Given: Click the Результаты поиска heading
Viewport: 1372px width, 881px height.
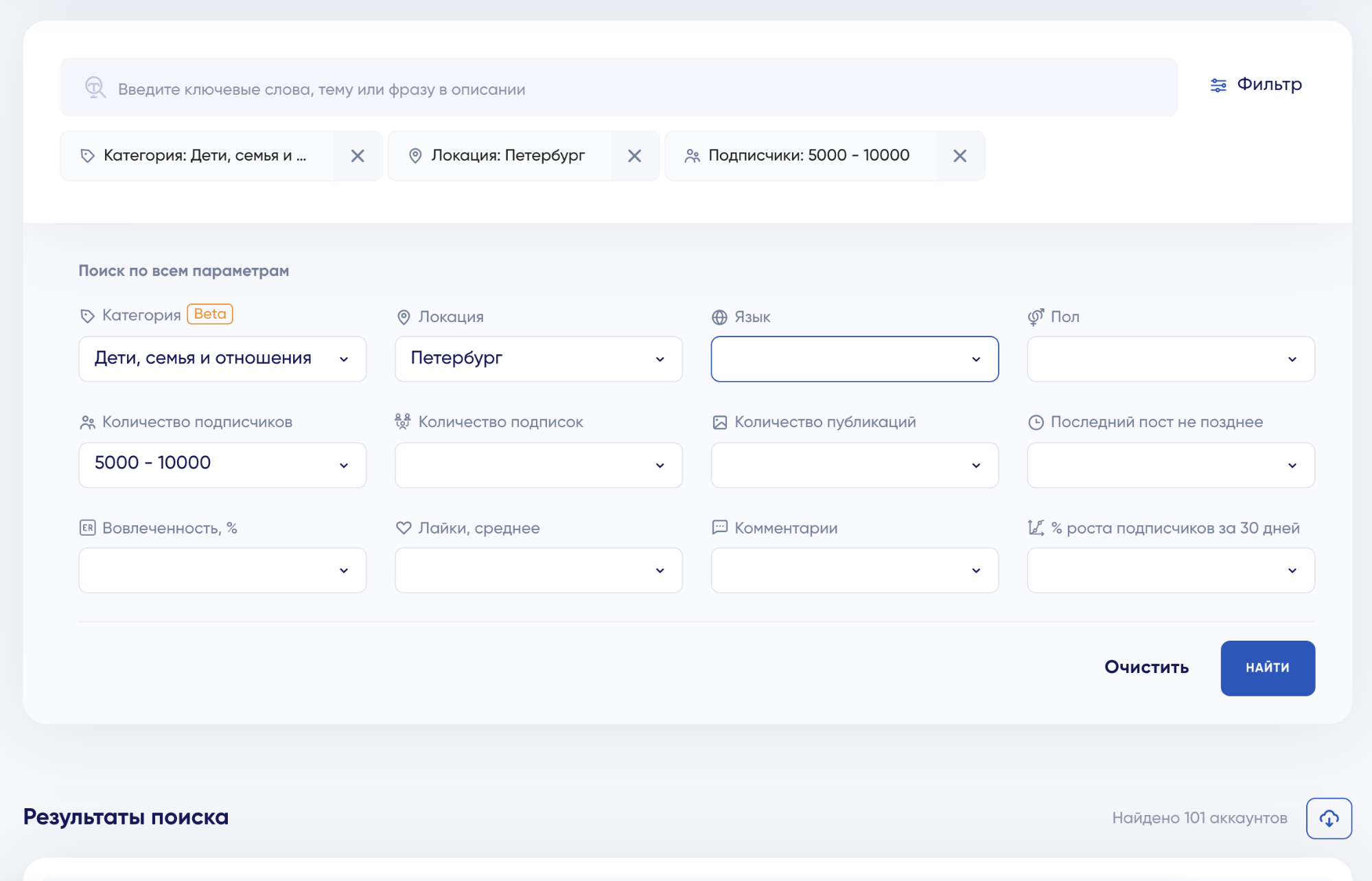Looking at the screenshot, I should click(x=126, y=816).
